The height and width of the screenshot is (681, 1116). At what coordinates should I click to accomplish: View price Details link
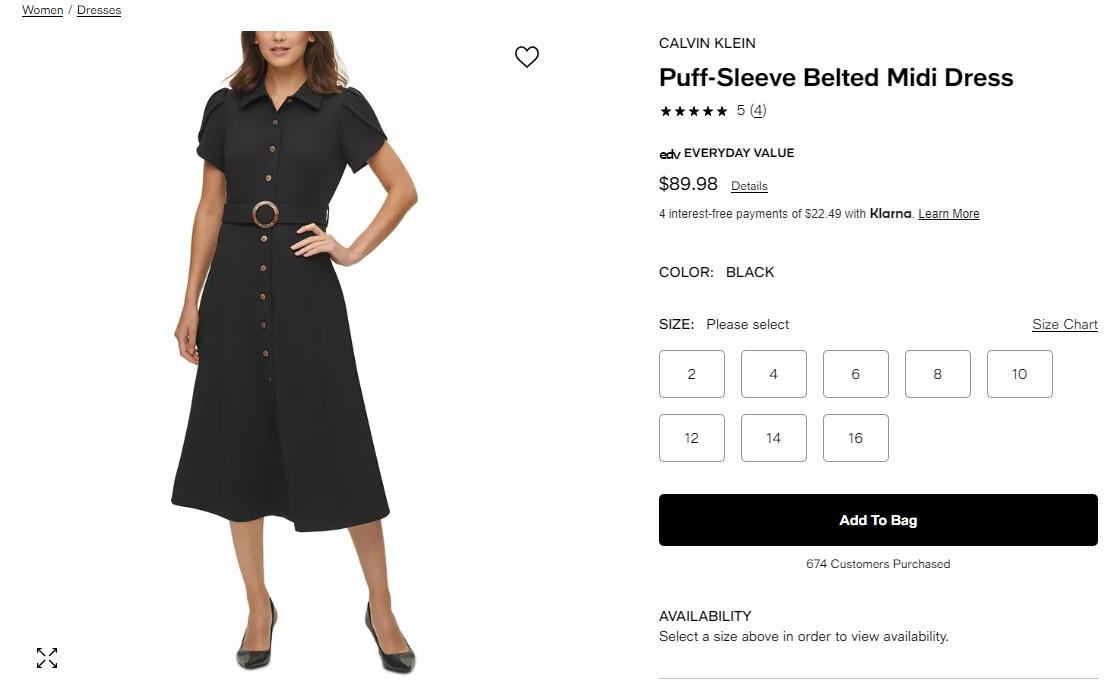pyautogui.click(x=749, y=186)
